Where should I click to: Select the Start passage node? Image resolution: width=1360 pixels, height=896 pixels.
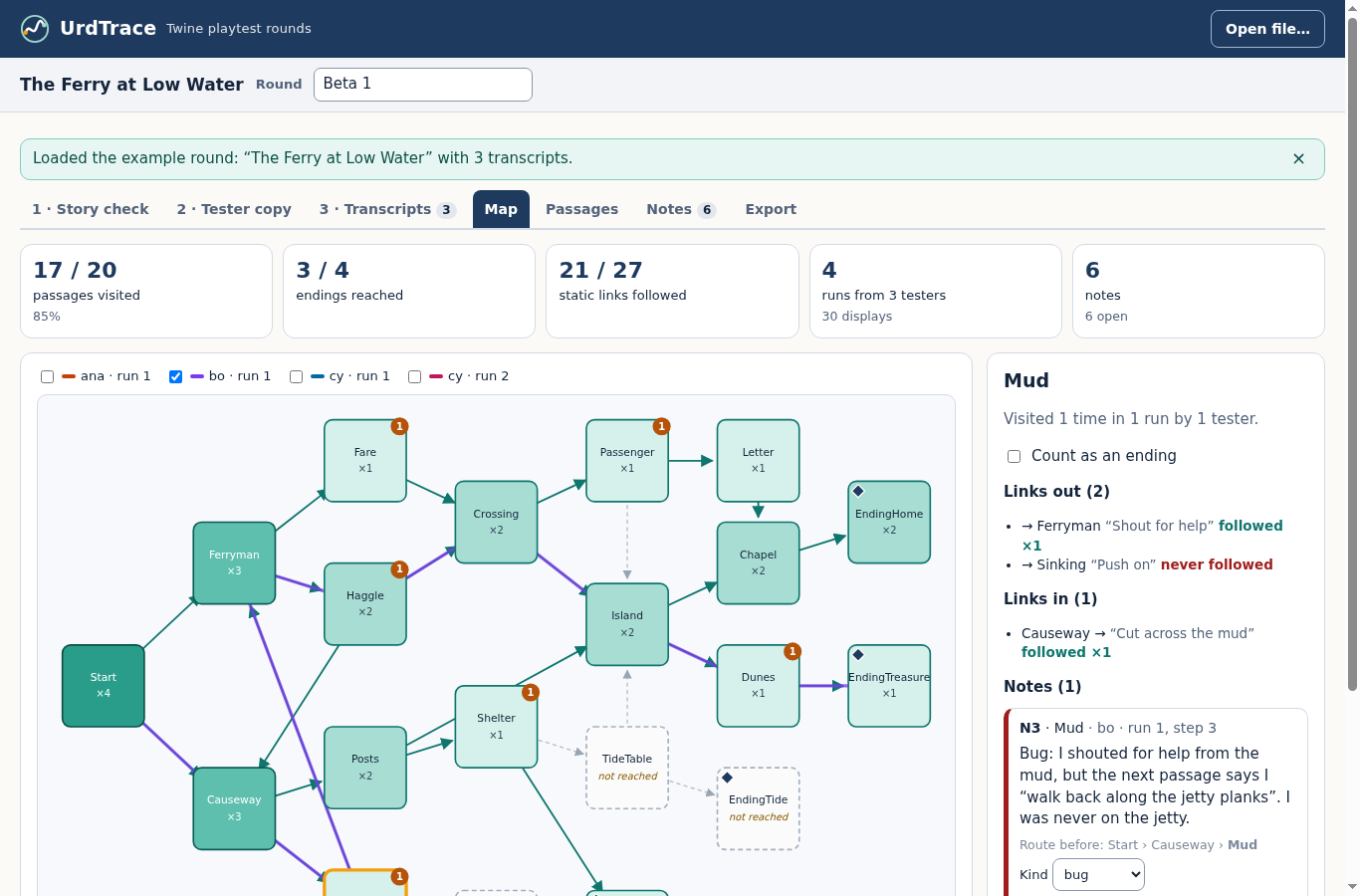104,686
